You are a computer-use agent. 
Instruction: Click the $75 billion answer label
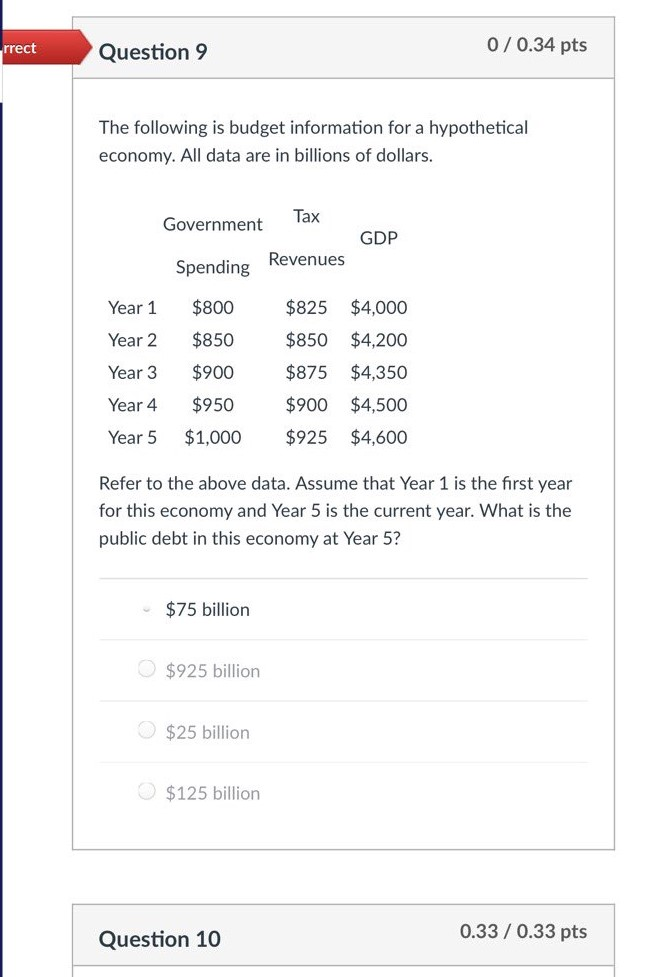[x=207, y=609]
